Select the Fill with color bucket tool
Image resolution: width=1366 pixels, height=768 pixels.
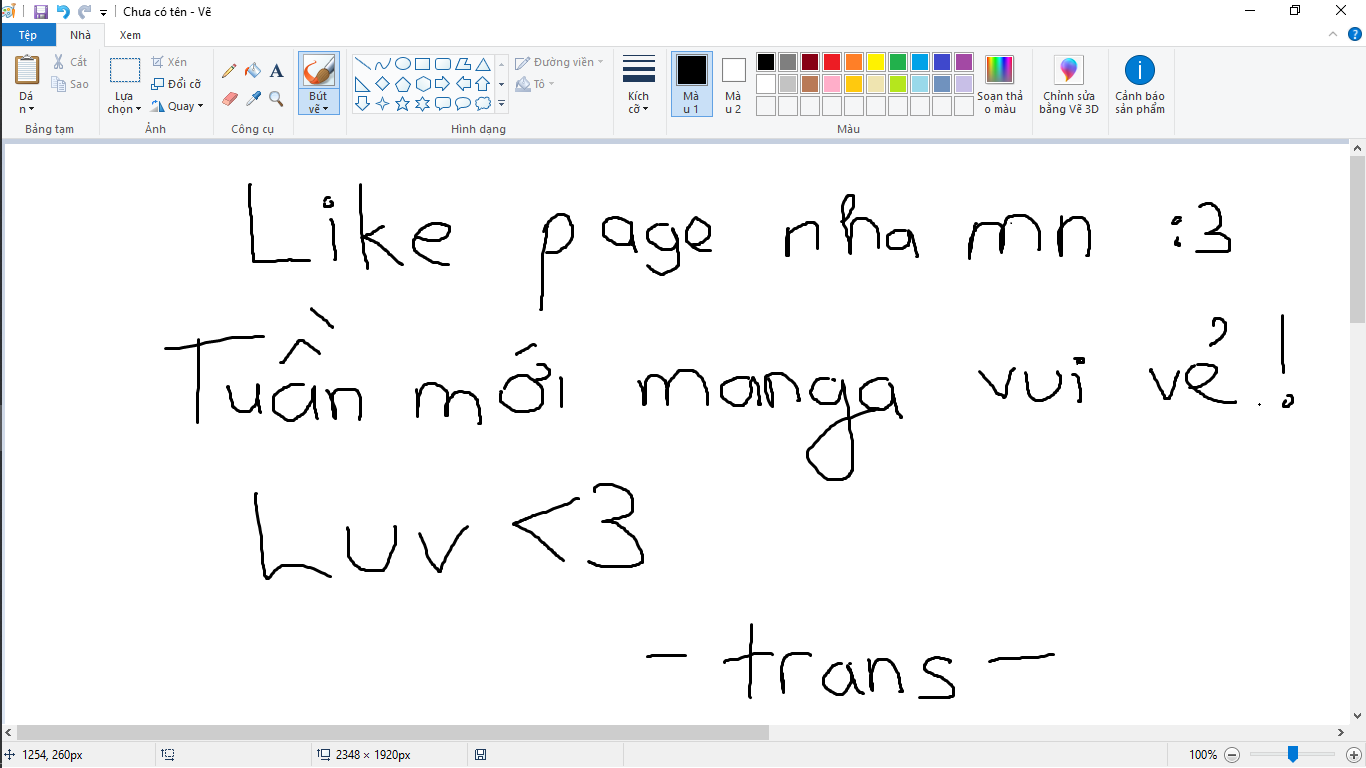tap(253, 71)
